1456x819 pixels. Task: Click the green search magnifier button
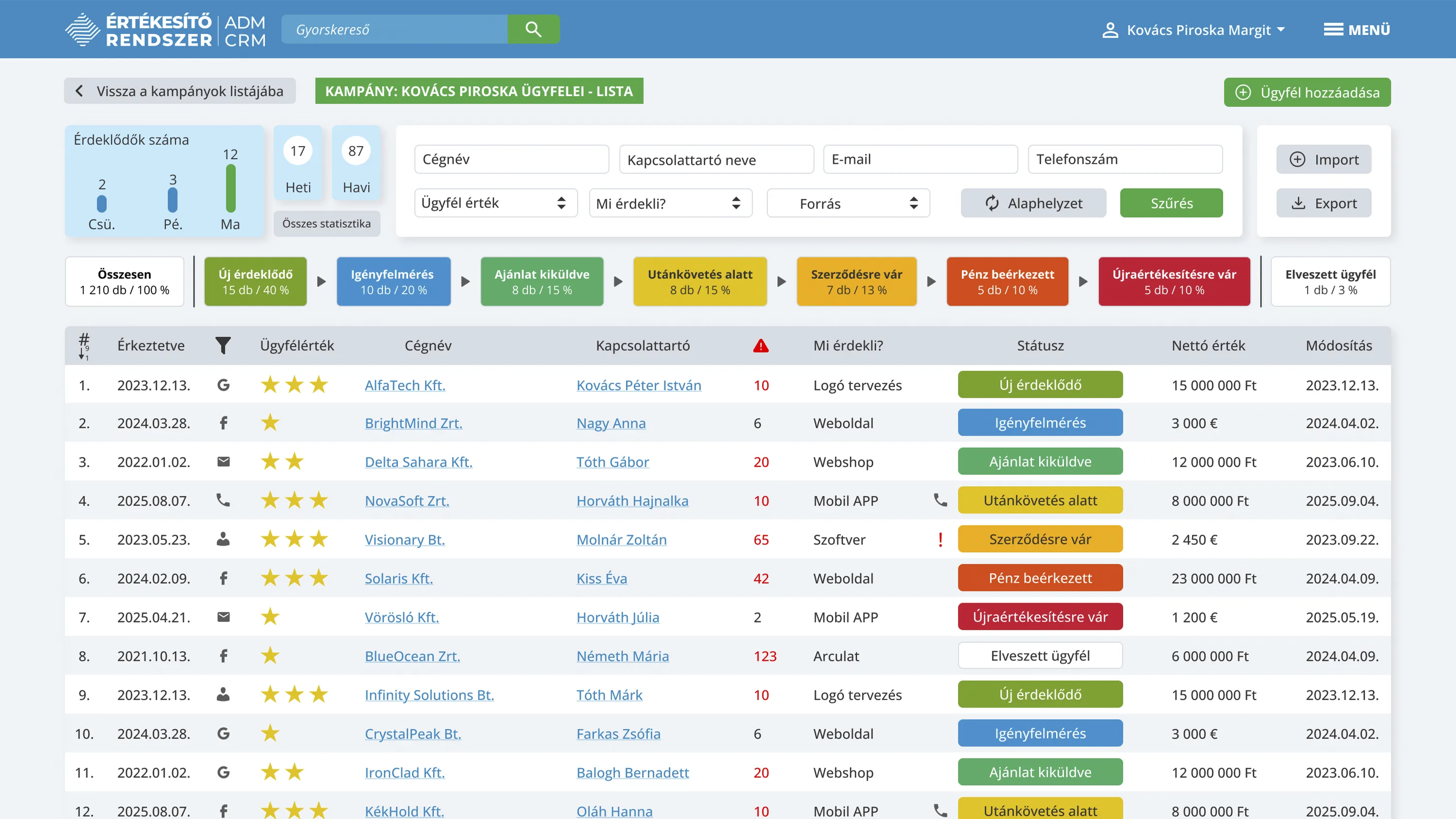(533, 30)
